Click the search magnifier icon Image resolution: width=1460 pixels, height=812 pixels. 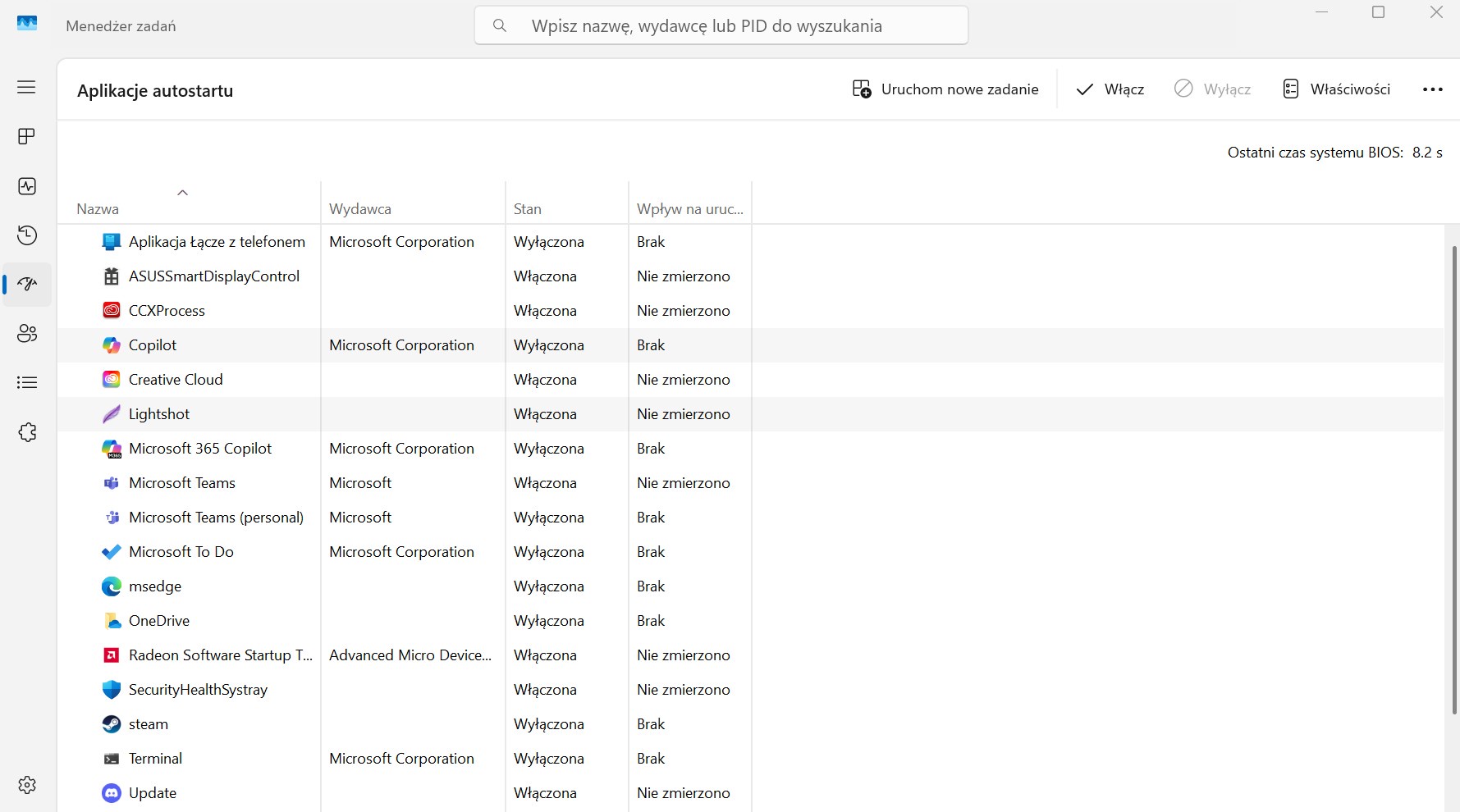pos(500,25)
